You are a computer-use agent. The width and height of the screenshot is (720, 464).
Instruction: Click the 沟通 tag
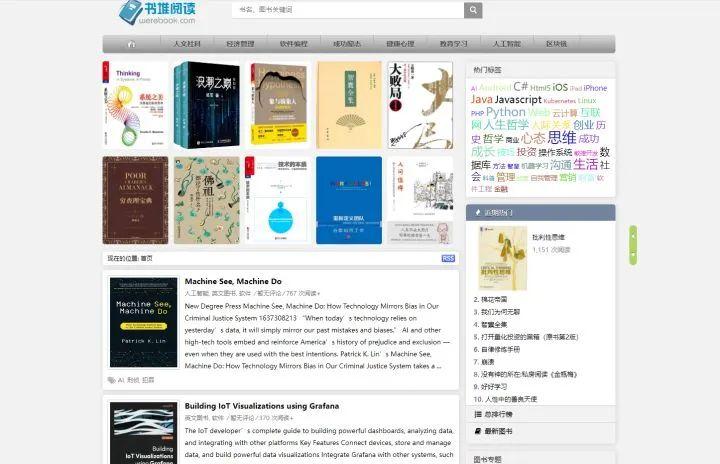click(561, 165)
